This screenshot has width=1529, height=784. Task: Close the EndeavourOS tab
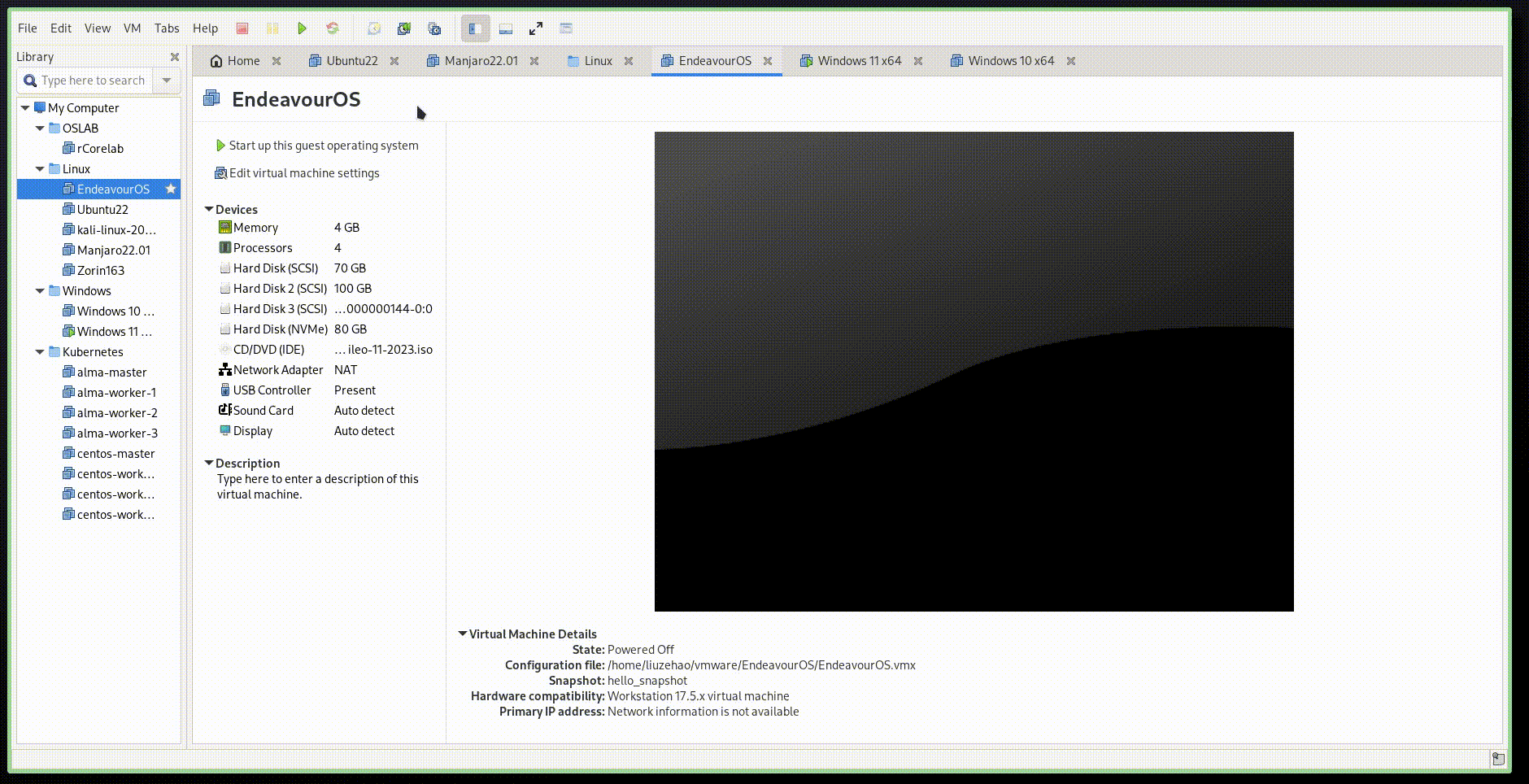[768, 61]
